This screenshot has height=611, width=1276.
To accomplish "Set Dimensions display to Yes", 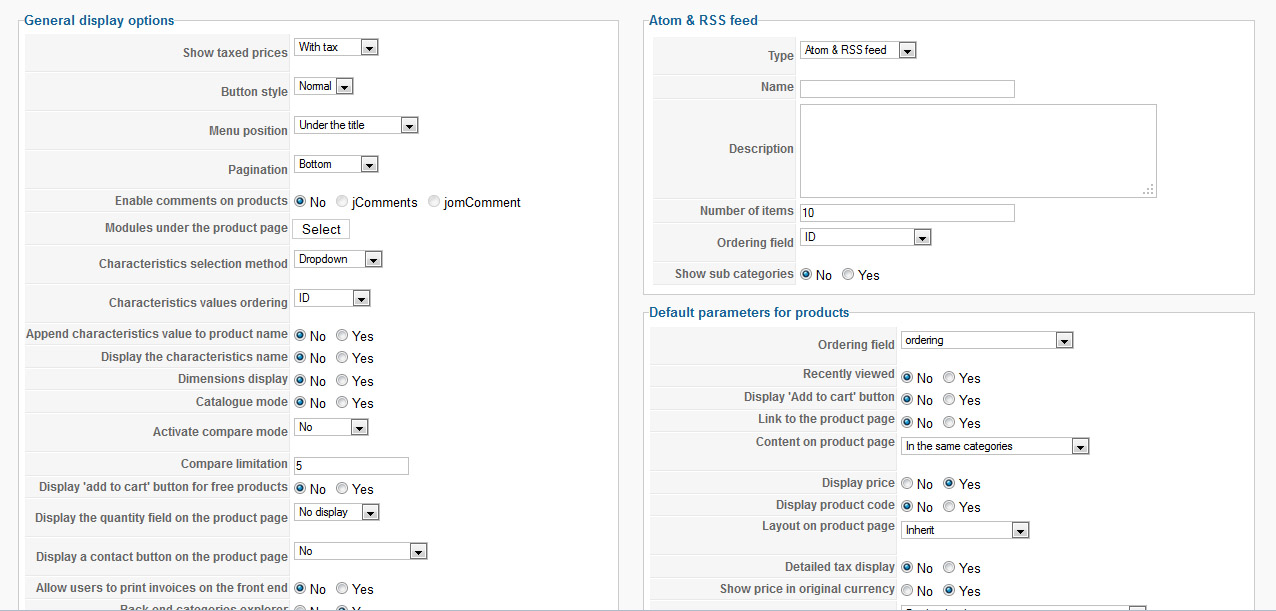I will coord(343,381).
